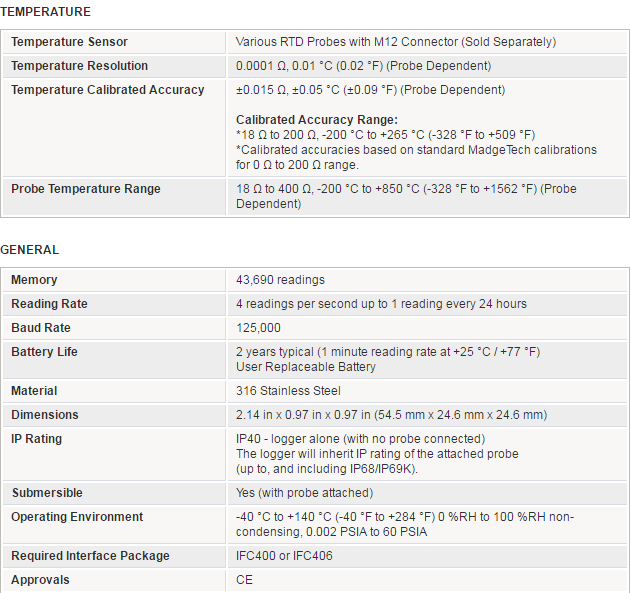Image resolution: width=631 pixels, height=593 pixels.
Task: Click the IP Rating label
Action: (x=36, y=439)
